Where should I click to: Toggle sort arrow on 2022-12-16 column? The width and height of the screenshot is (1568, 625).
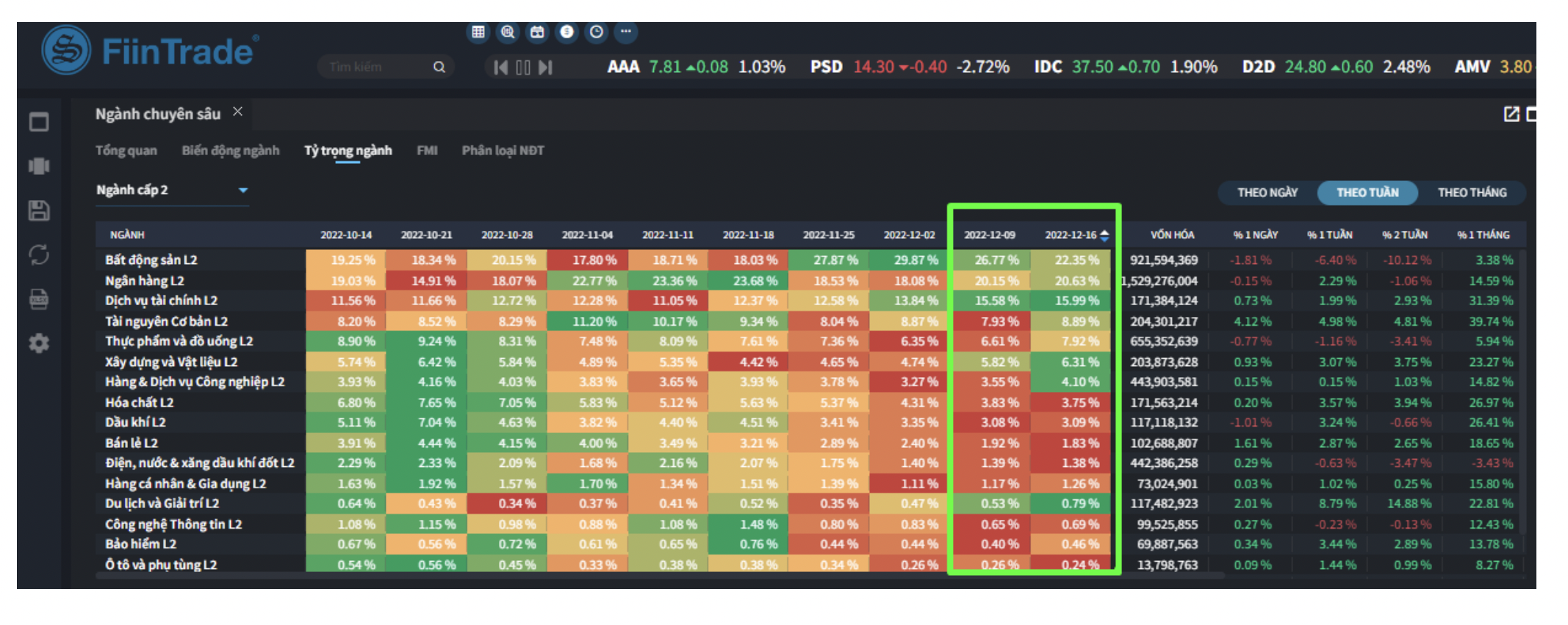[x=1104, y=235]
